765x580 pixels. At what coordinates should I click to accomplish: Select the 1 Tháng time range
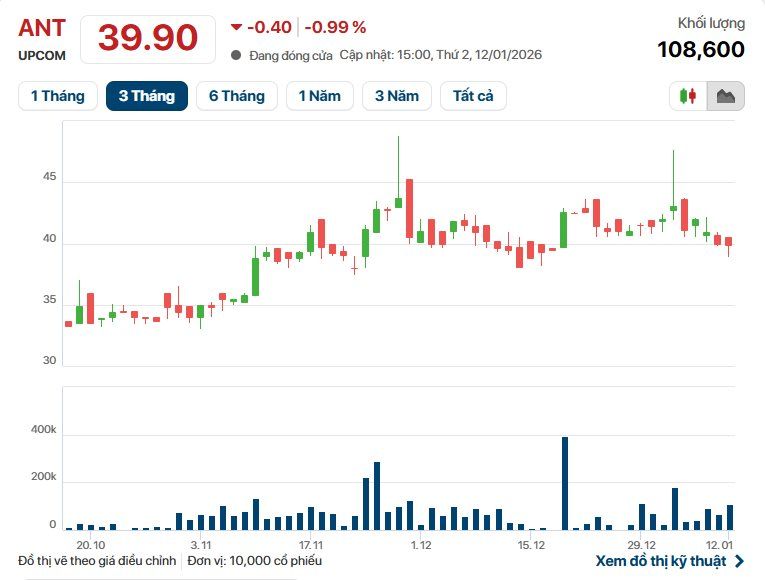click(x=58, y=96)
